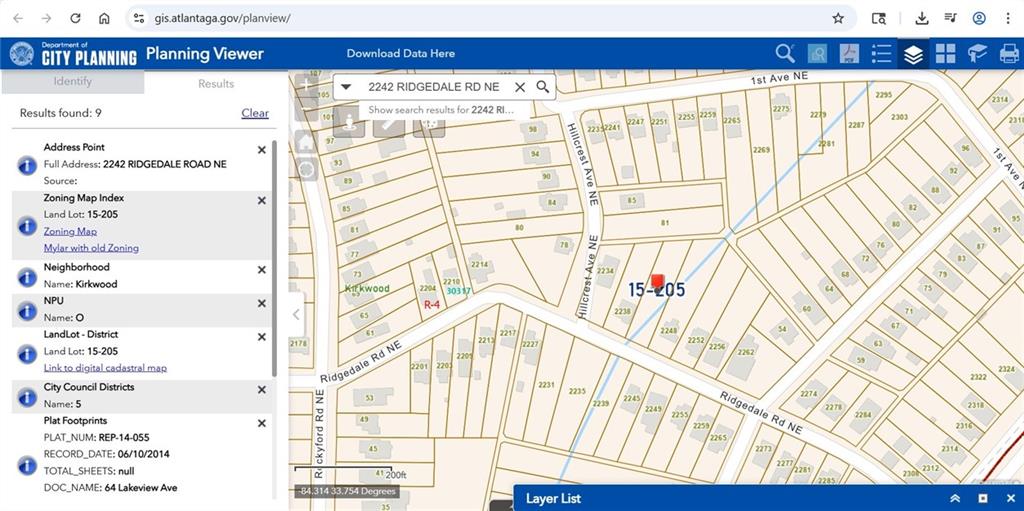Viewport: 1024px width, 511px height.
Task: Open the Zoning Map link
Action: [x=70, y=231]
